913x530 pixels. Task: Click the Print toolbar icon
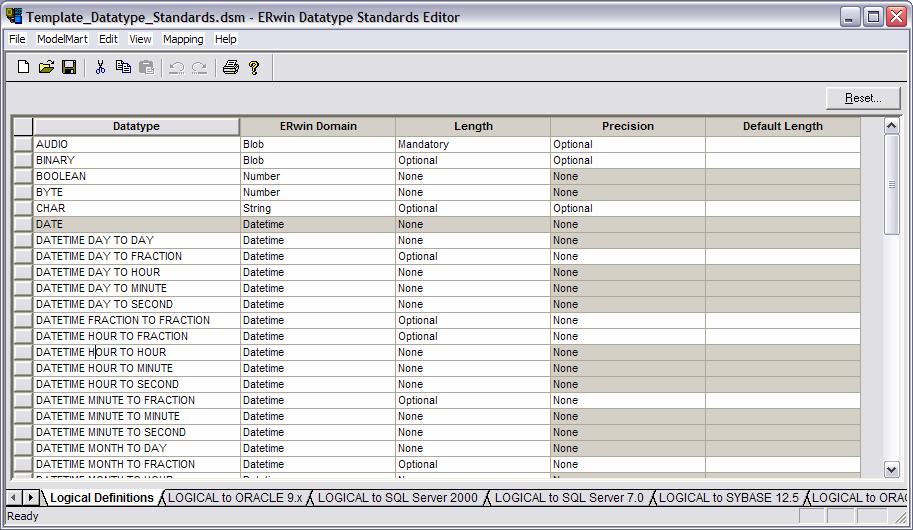pos(230,67)
